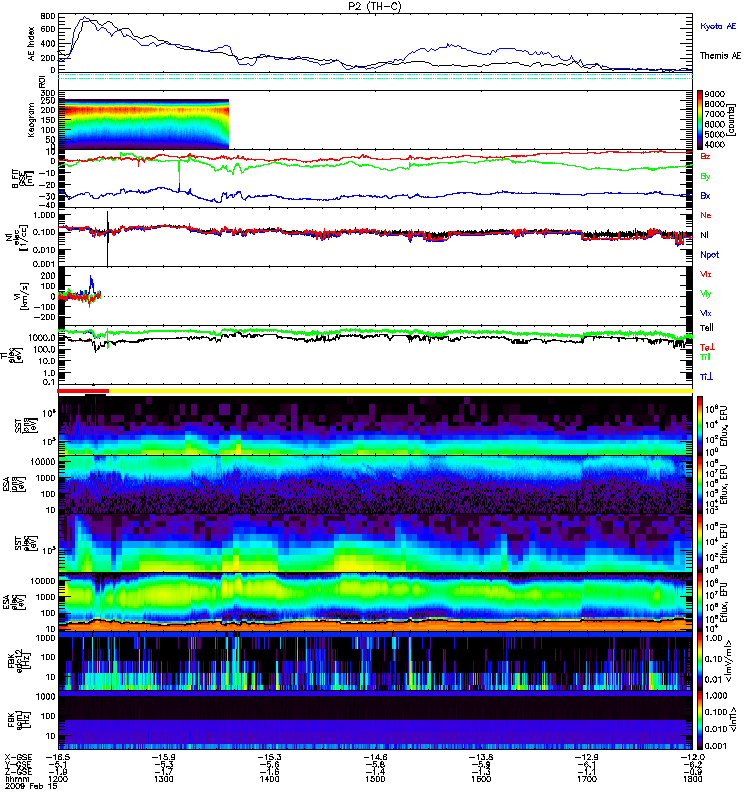The width and height of the screenshot is (750, 800).
Task: Click the Keogram counts color bar
Action: pyautogui.click(x=699, y=120)
